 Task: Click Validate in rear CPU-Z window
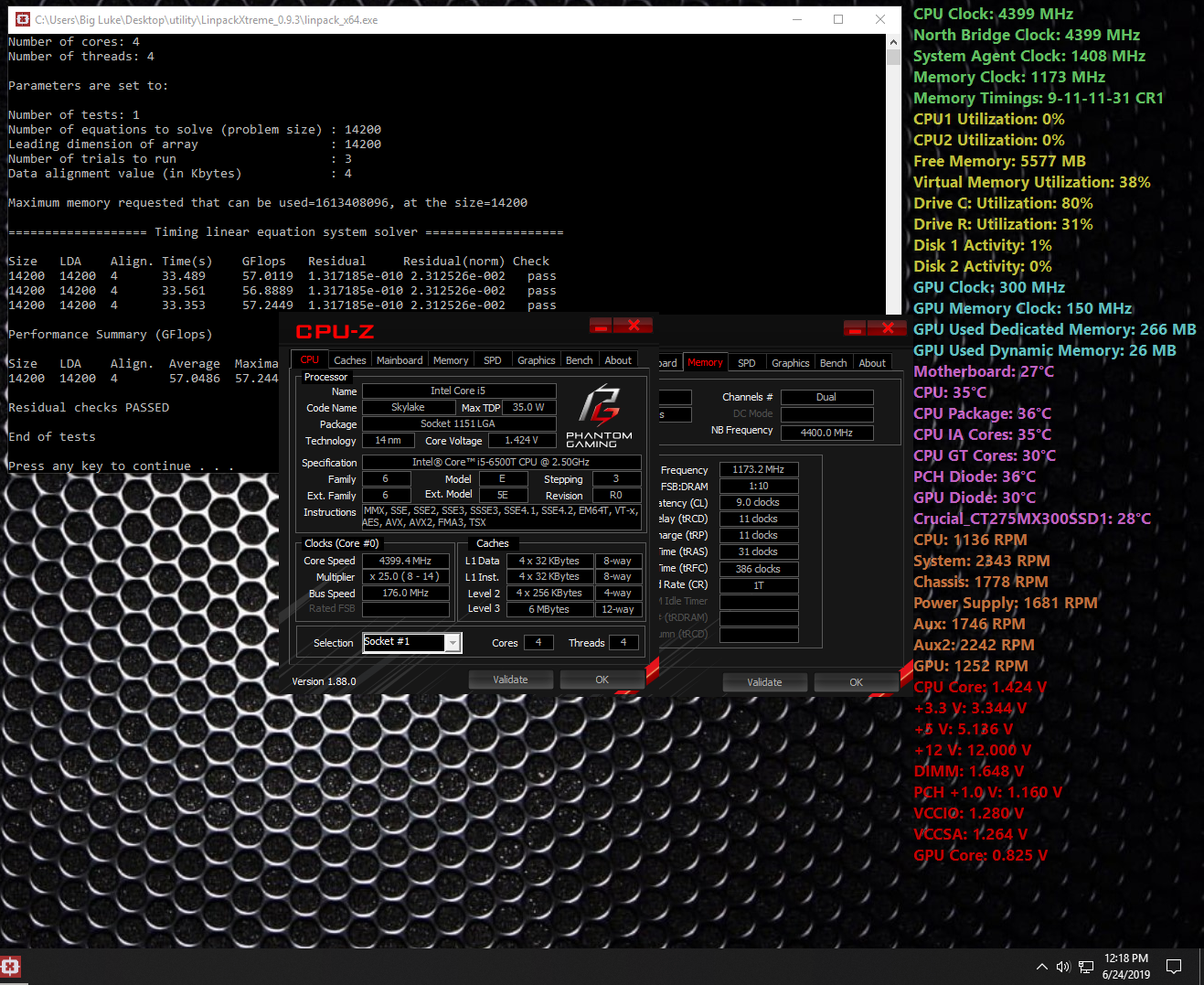[x=764, y=682]
